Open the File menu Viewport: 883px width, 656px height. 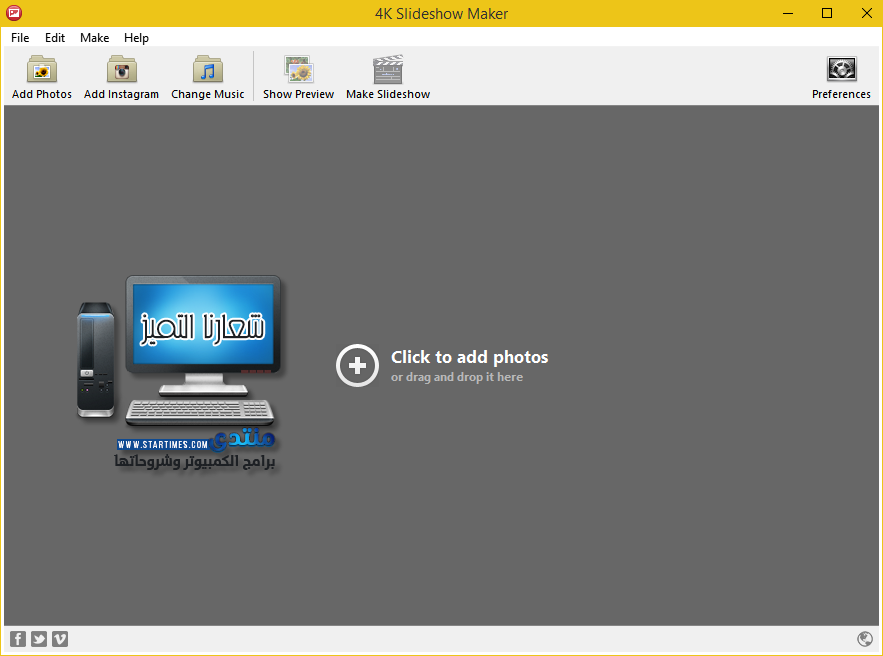[20, 38]
